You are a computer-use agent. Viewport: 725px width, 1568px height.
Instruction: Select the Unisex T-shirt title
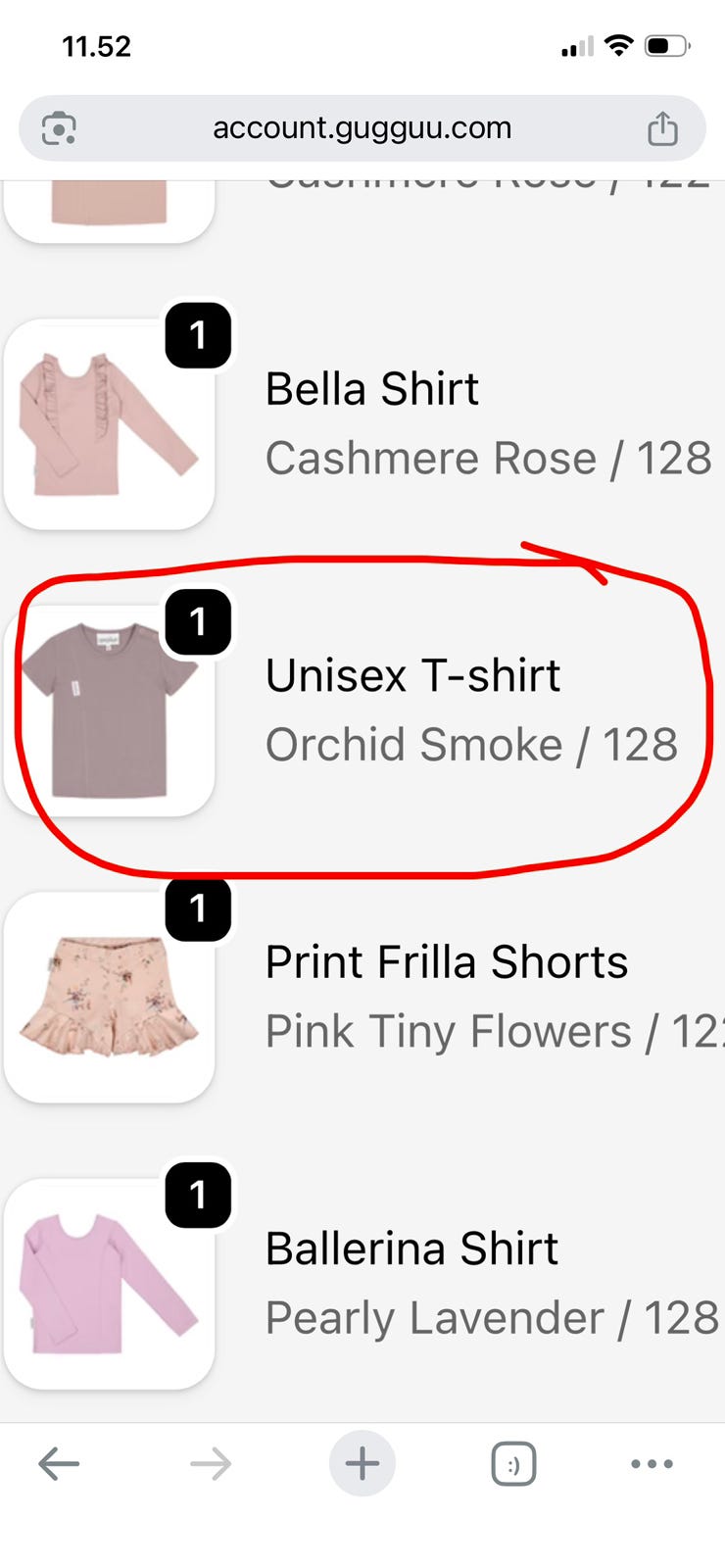[x=412, y=676]
